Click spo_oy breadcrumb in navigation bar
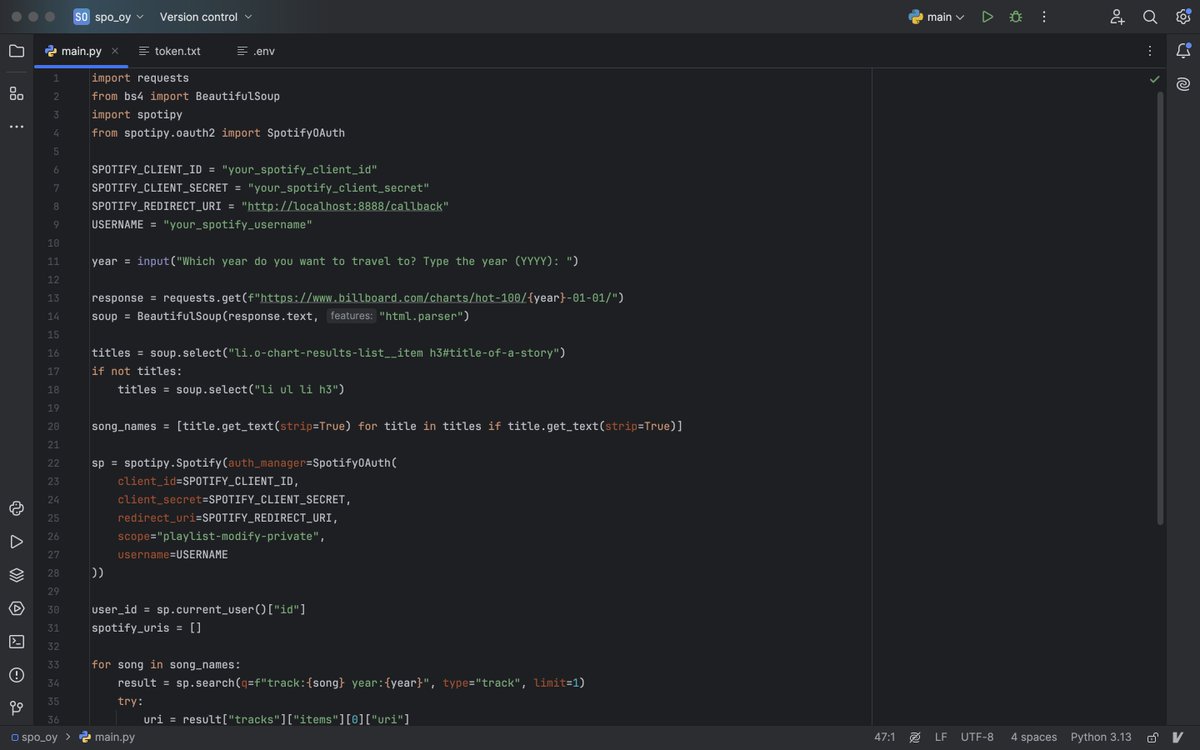This screenshot has width=1200, height=750. [34, 737]
